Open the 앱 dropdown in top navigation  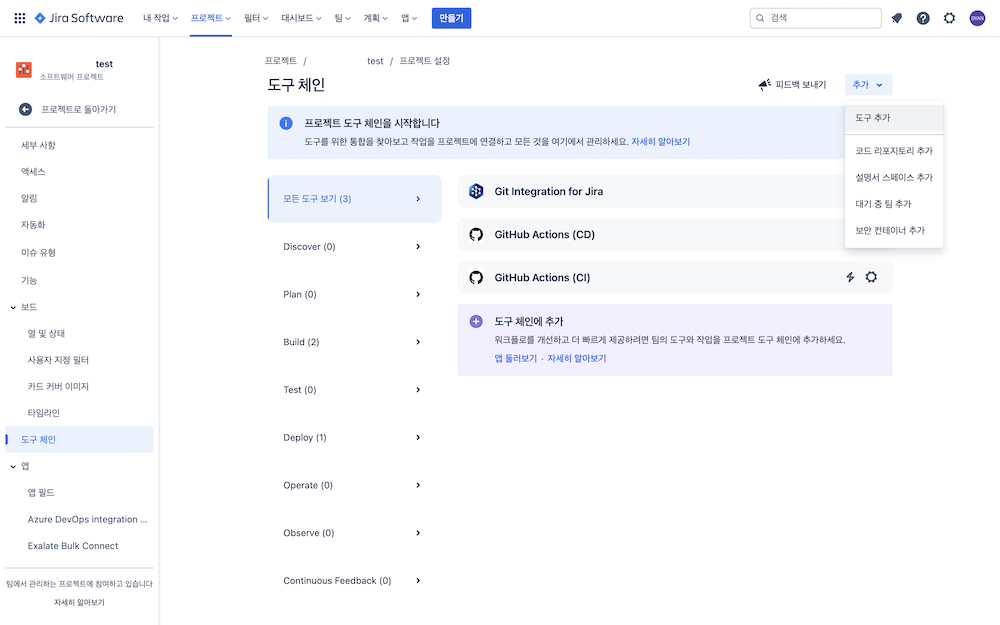pos(409,18)
